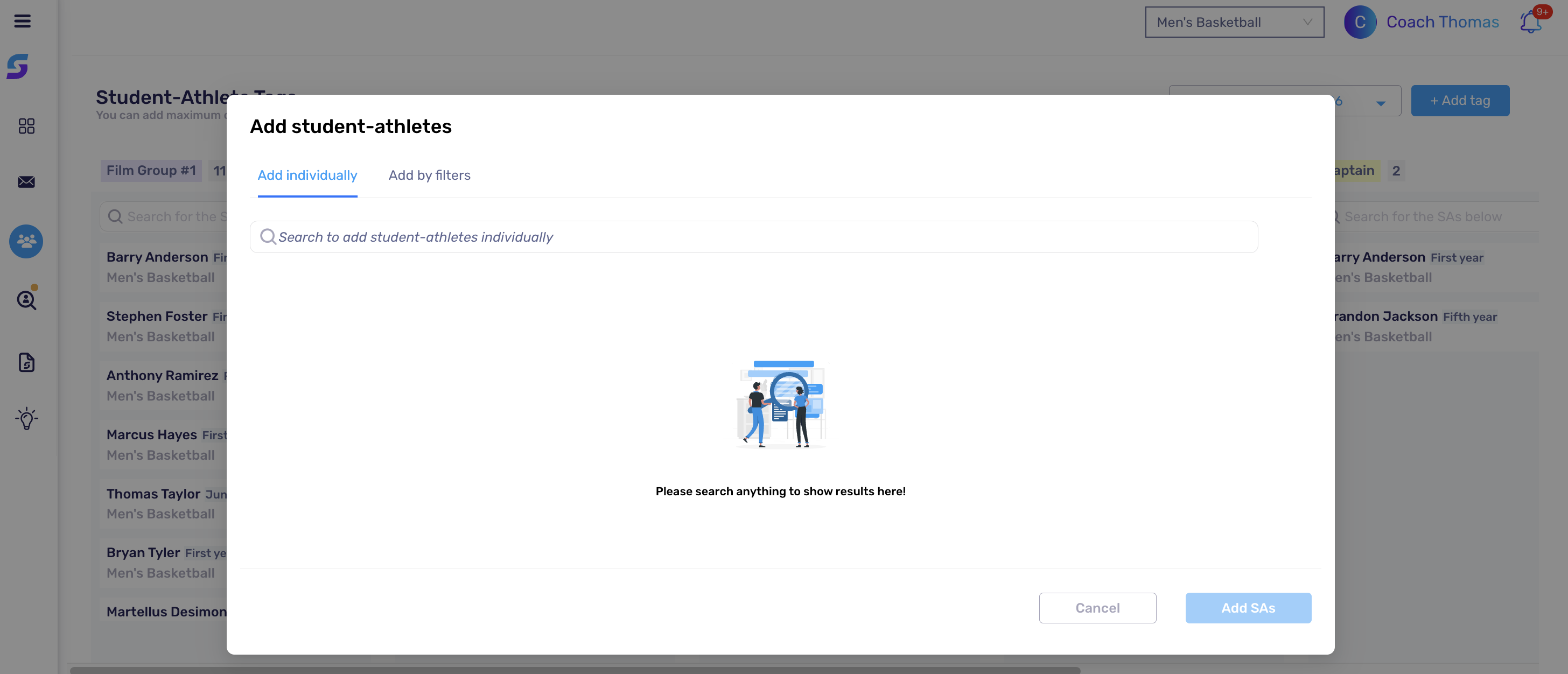Select Bryan Tyler row
This screenshot has width=1568, height=674.
pyautogui.click(x=163, y=563)
